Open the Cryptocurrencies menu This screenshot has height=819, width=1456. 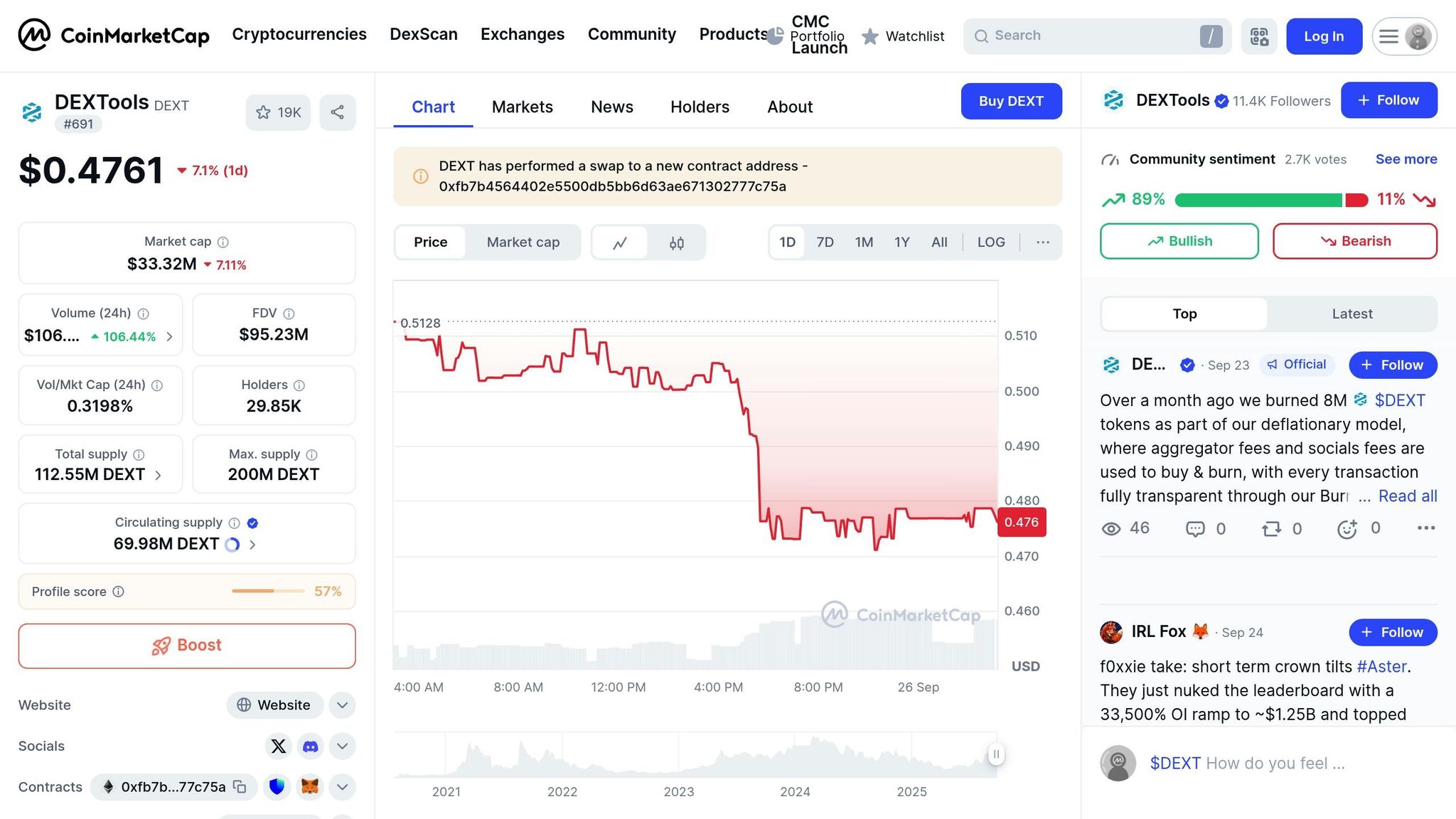299,34
